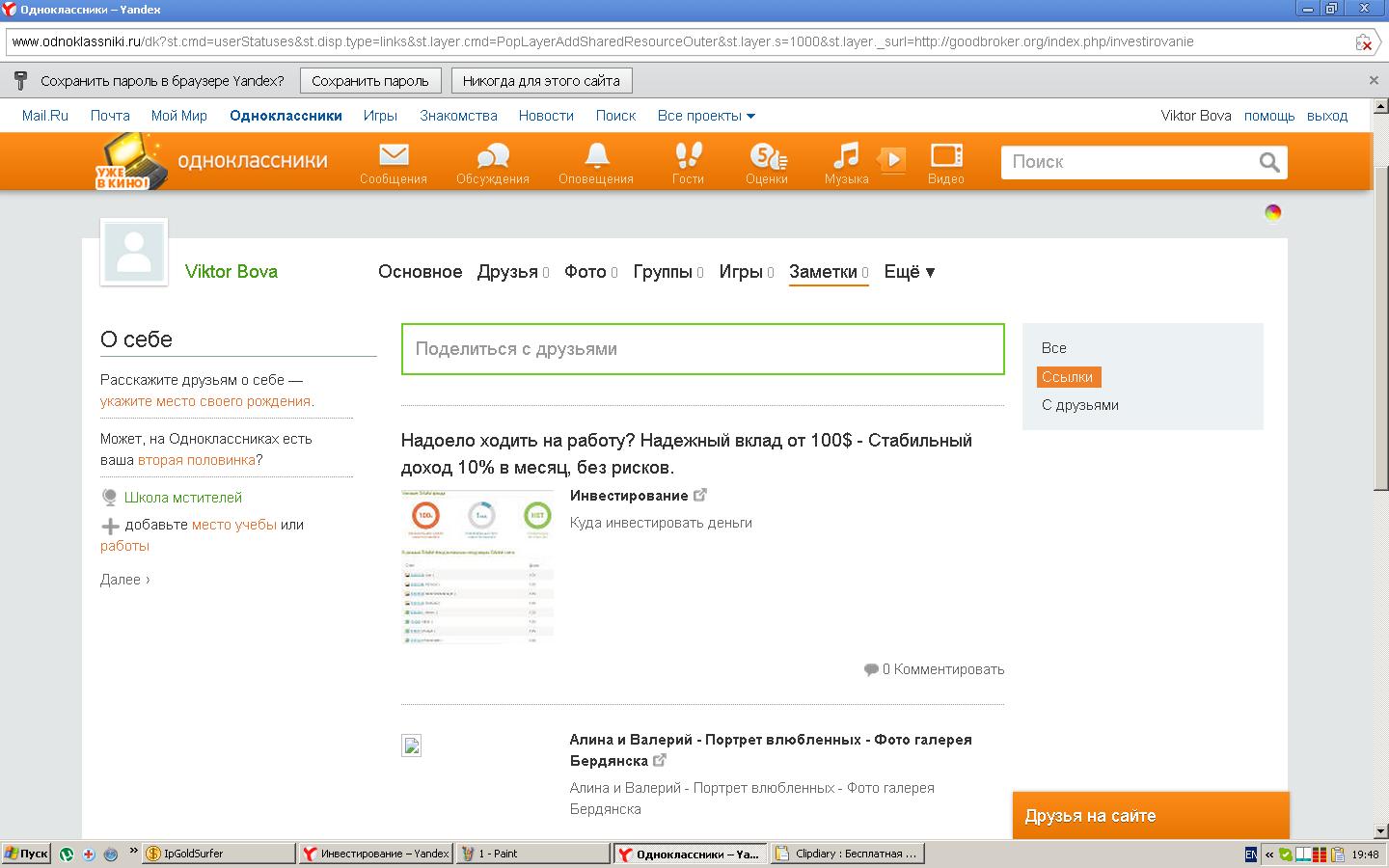Click the address bar page-protection icon
Screen dimensions: 1389x868
click(1363, 42)
